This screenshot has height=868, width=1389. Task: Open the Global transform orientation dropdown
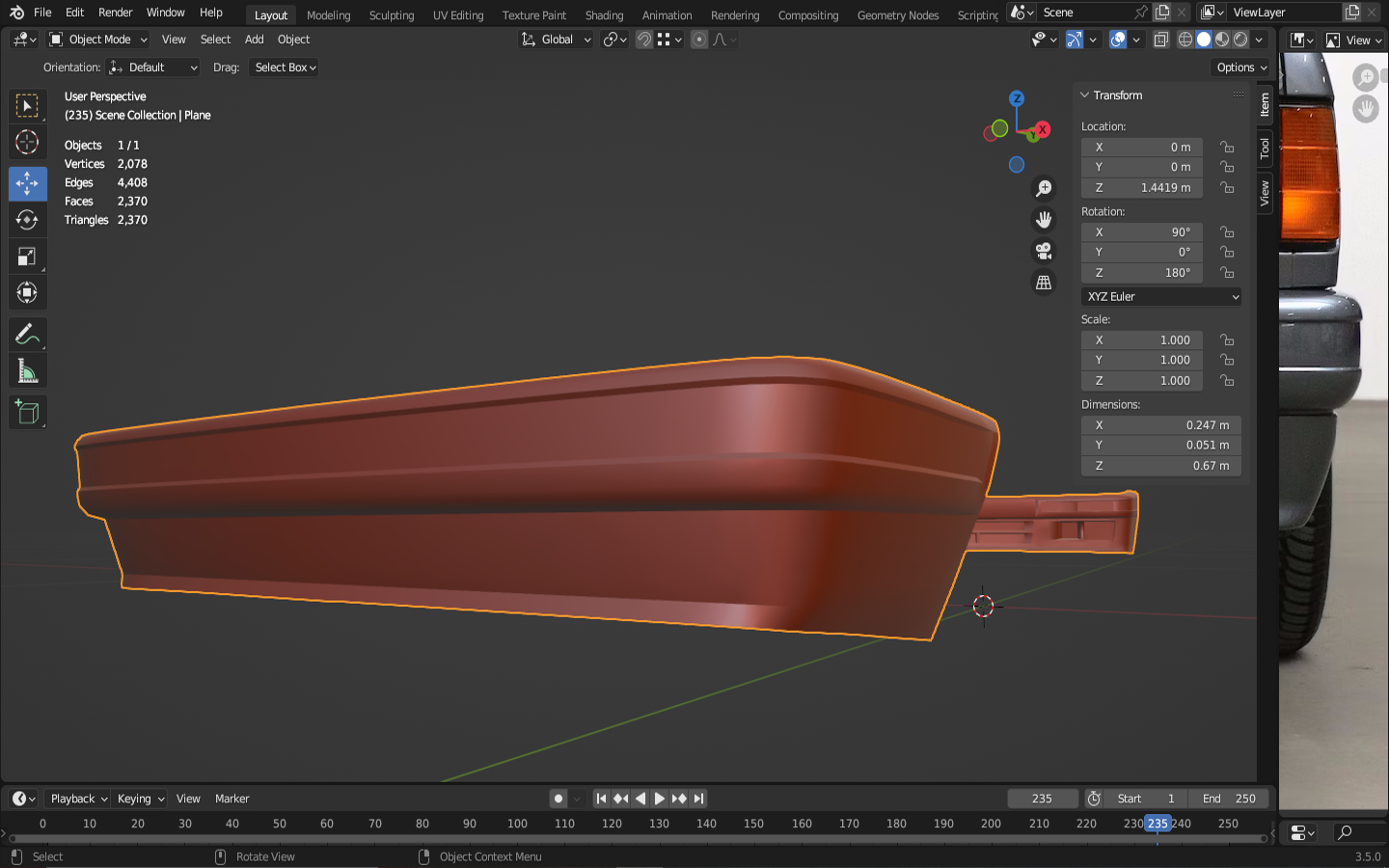pos(557,40)
